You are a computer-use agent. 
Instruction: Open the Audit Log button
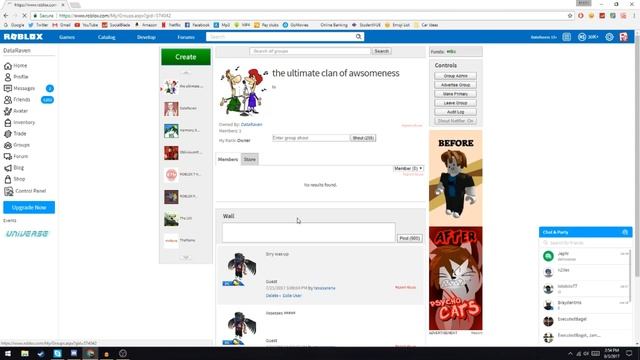[x=456, y=112]
